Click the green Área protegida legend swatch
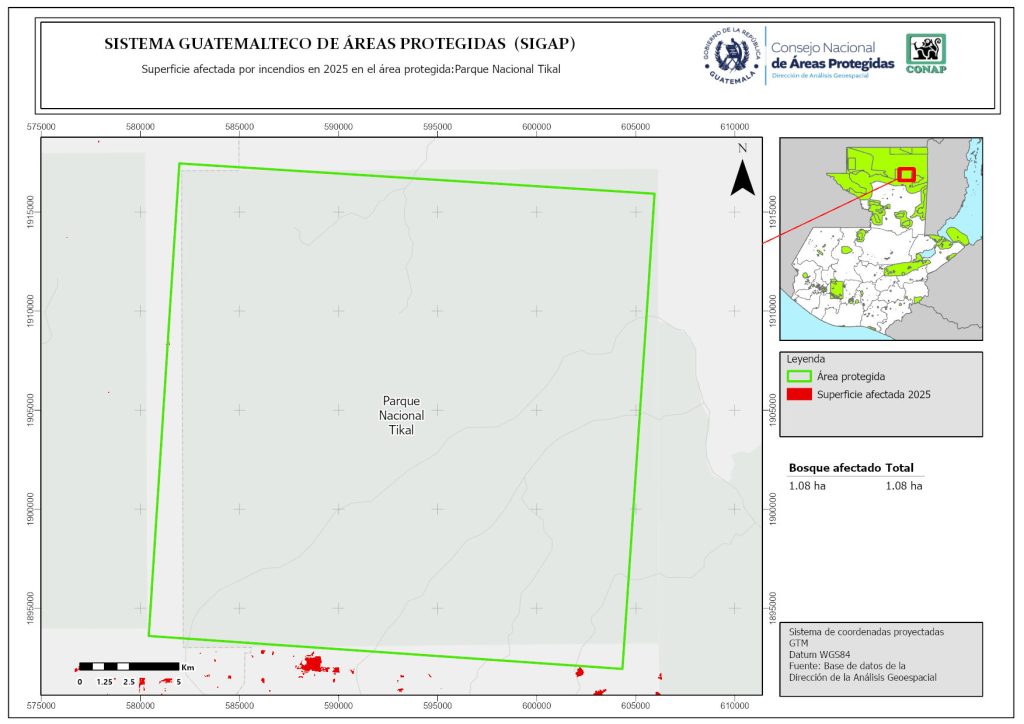Image resolution: width=1024 pixels, height=724 pixels. click(799, 377)
